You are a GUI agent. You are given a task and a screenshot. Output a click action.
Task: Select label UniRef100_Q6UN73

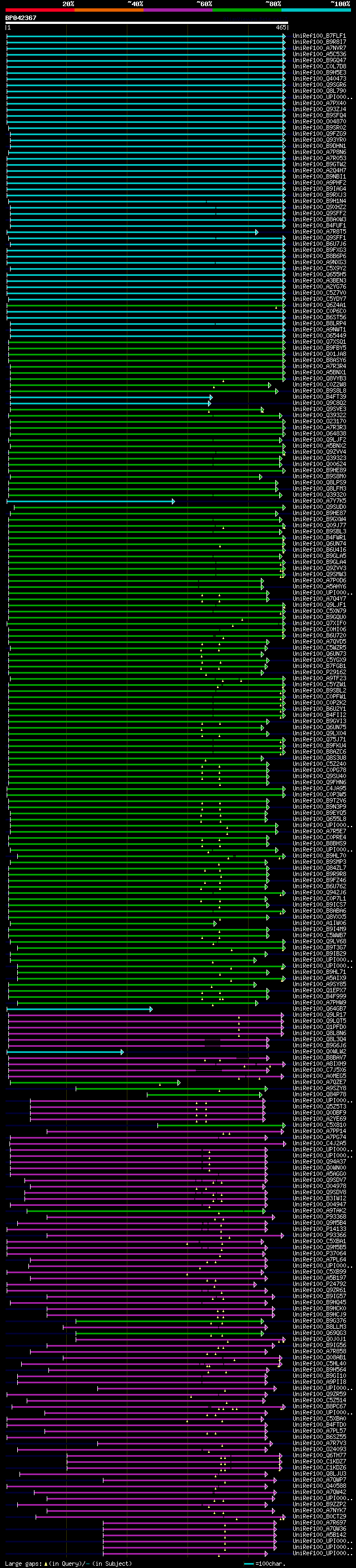pyautogui.click(x=319, y=654)
